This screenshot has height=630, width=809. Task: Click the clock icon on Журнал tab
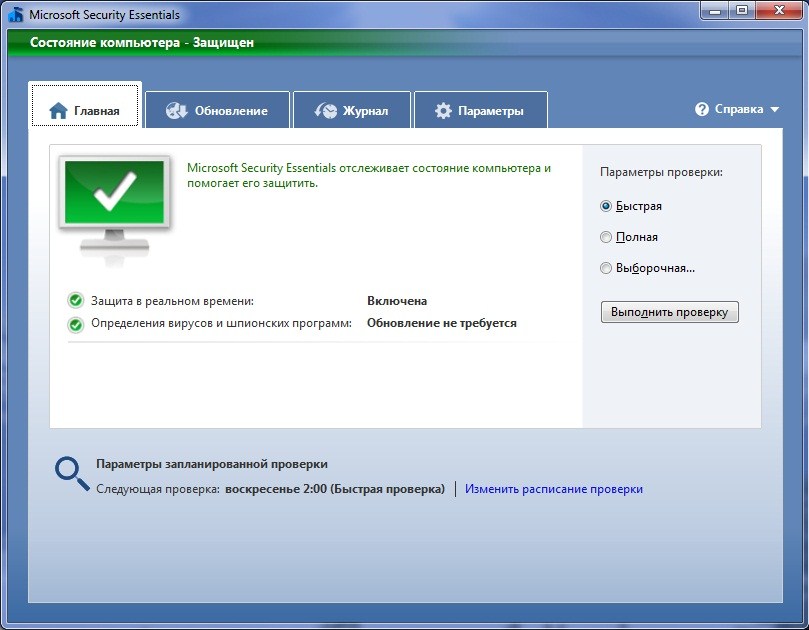pos(326,110)
